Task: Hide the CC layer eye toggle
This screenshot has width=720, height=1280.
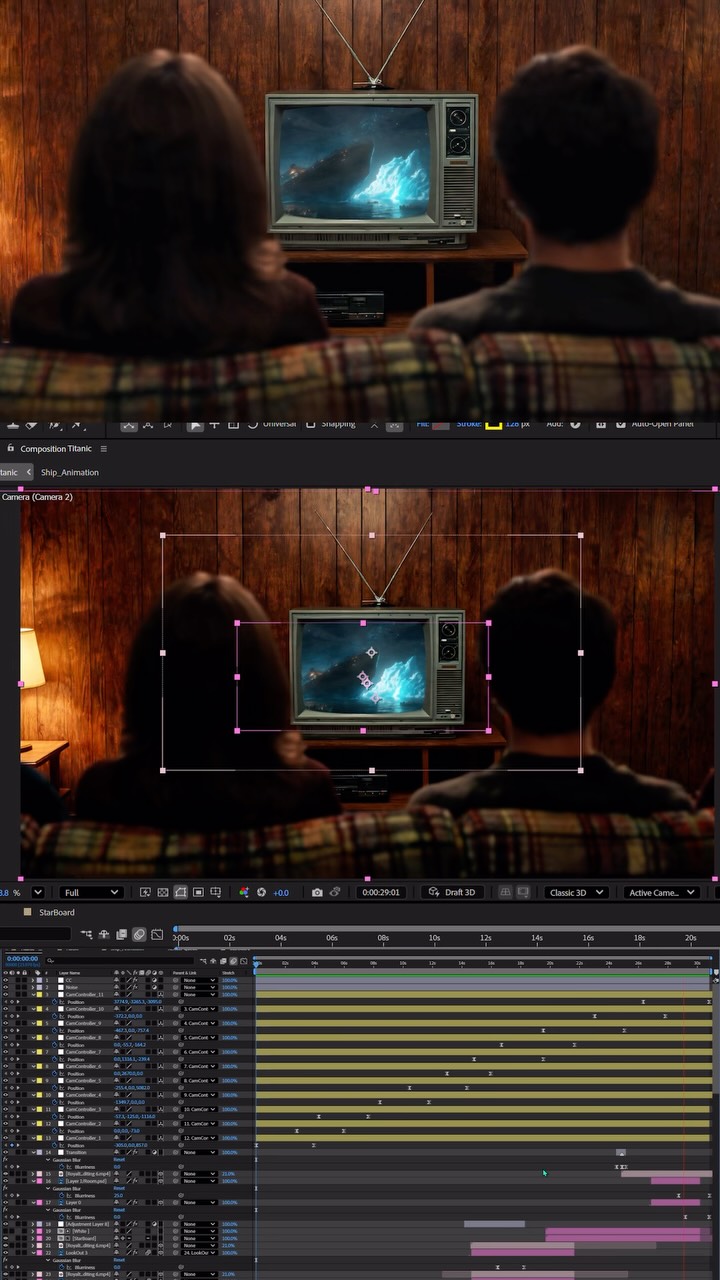Action: (5, 980)
